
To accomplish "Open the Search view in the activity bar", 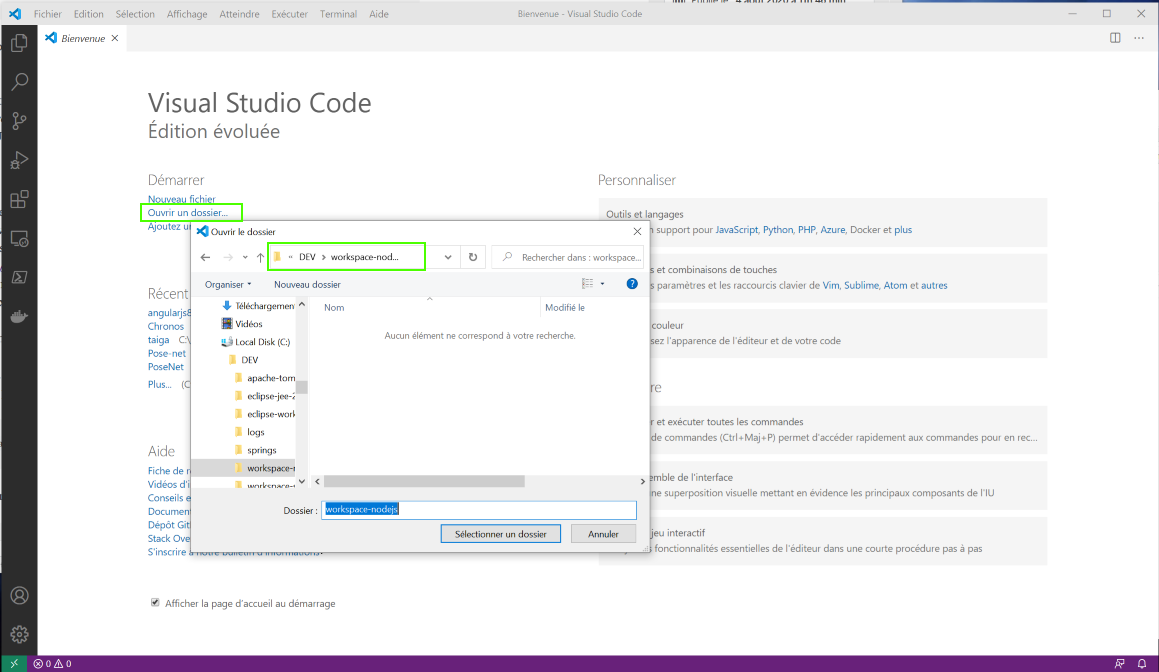I will point(19,81).
